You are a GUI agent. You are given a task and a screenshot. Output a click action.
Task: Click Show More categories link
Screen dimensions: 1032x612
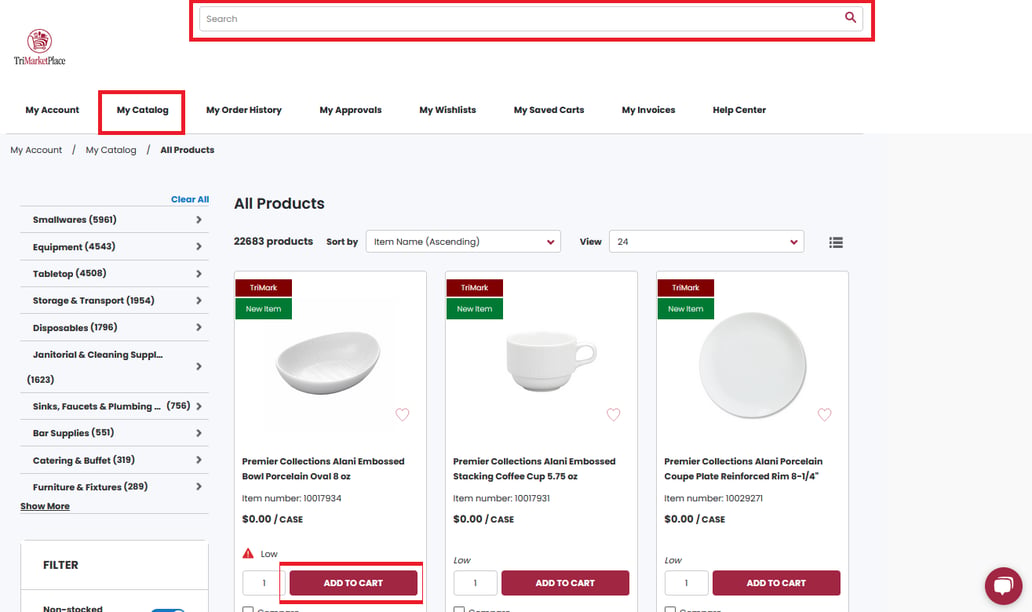coord(45,506)
